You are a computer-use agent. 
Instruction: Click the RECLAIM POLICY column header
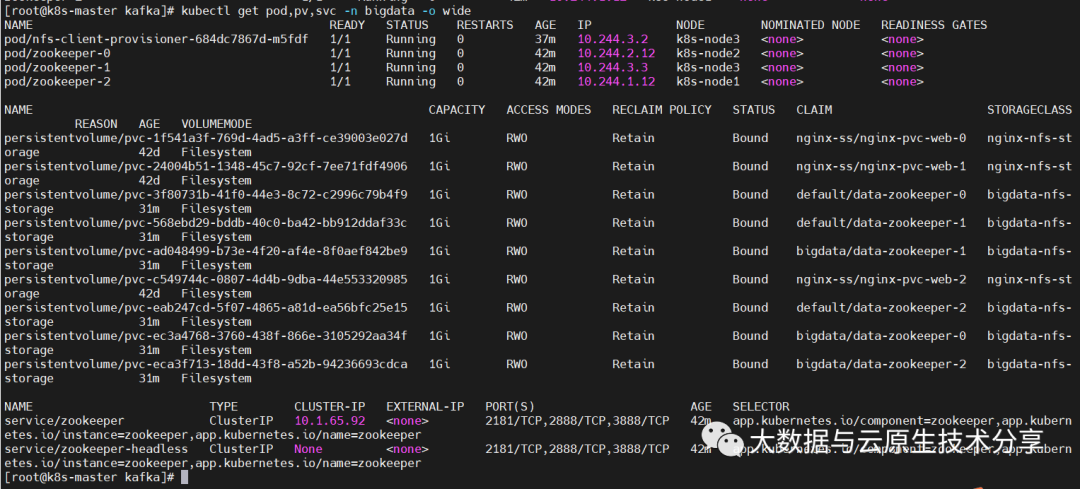coord(662,110)
